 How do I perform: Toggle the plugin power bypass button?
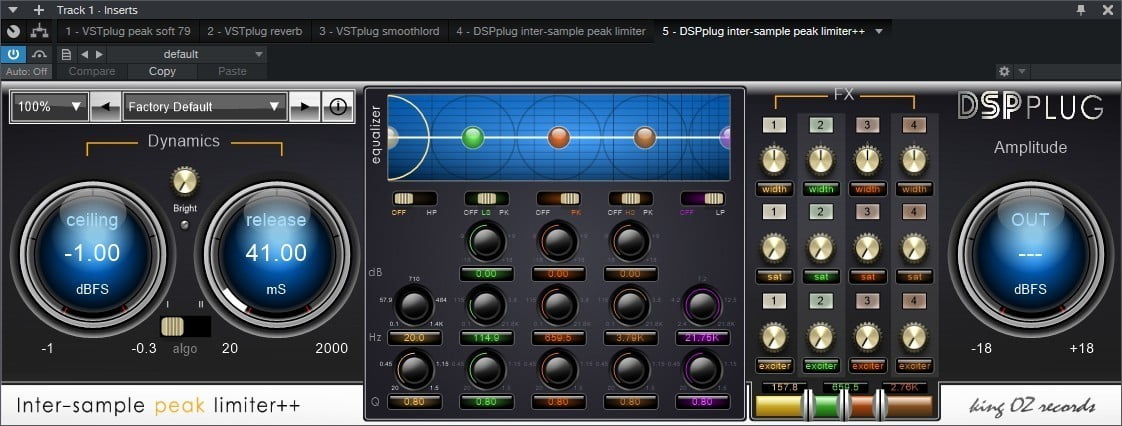coord(14,54)
